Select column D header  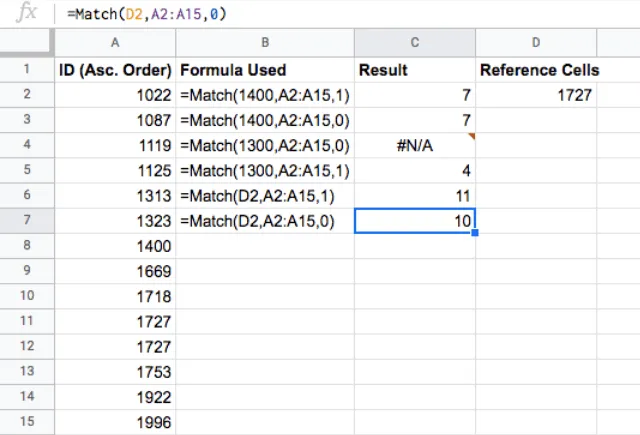tap(536, 44)
